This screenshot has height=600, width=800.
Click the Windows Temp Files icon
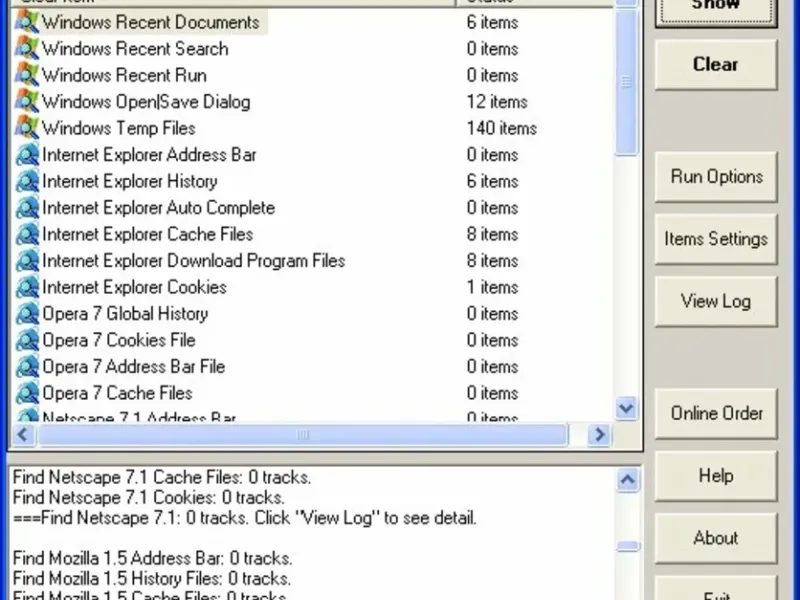[27, 128]
